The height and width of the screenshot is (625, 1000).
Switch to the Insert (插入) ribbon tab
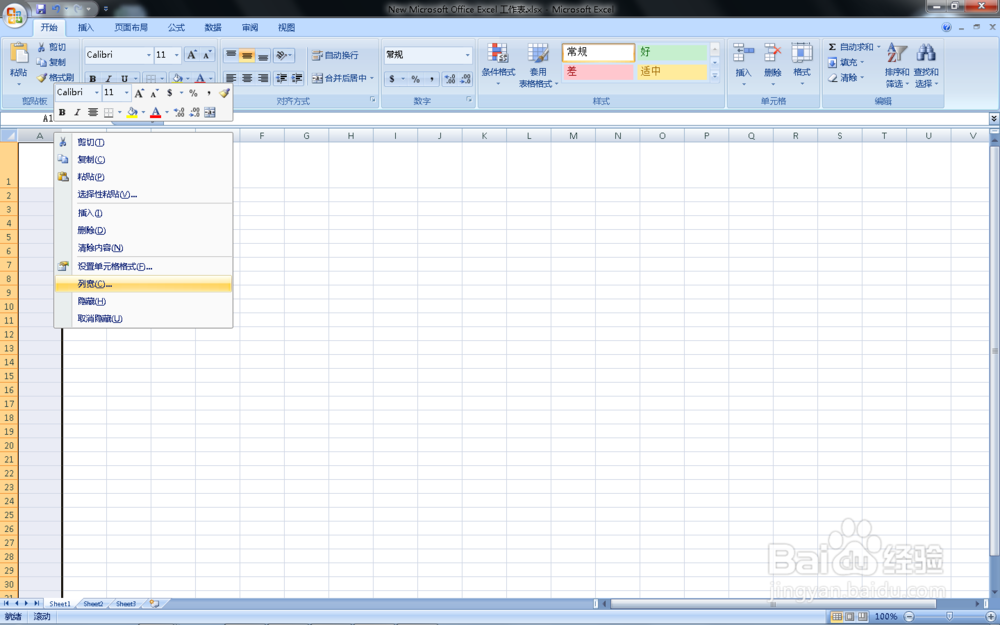(85, 27)
